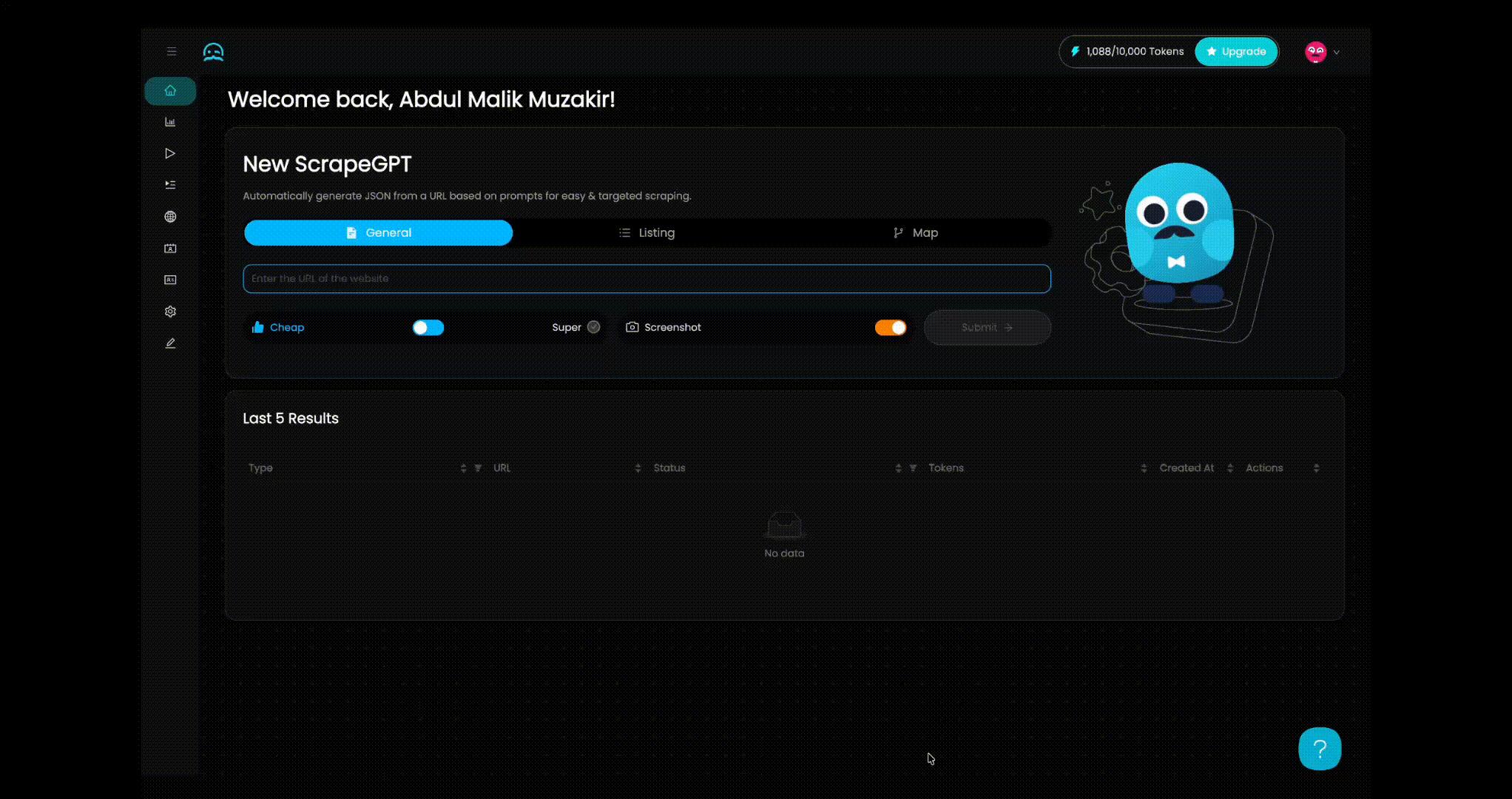This screenshot has width=1512, height=799.
Task: Click the website URL input field
Action: (647, 279)
